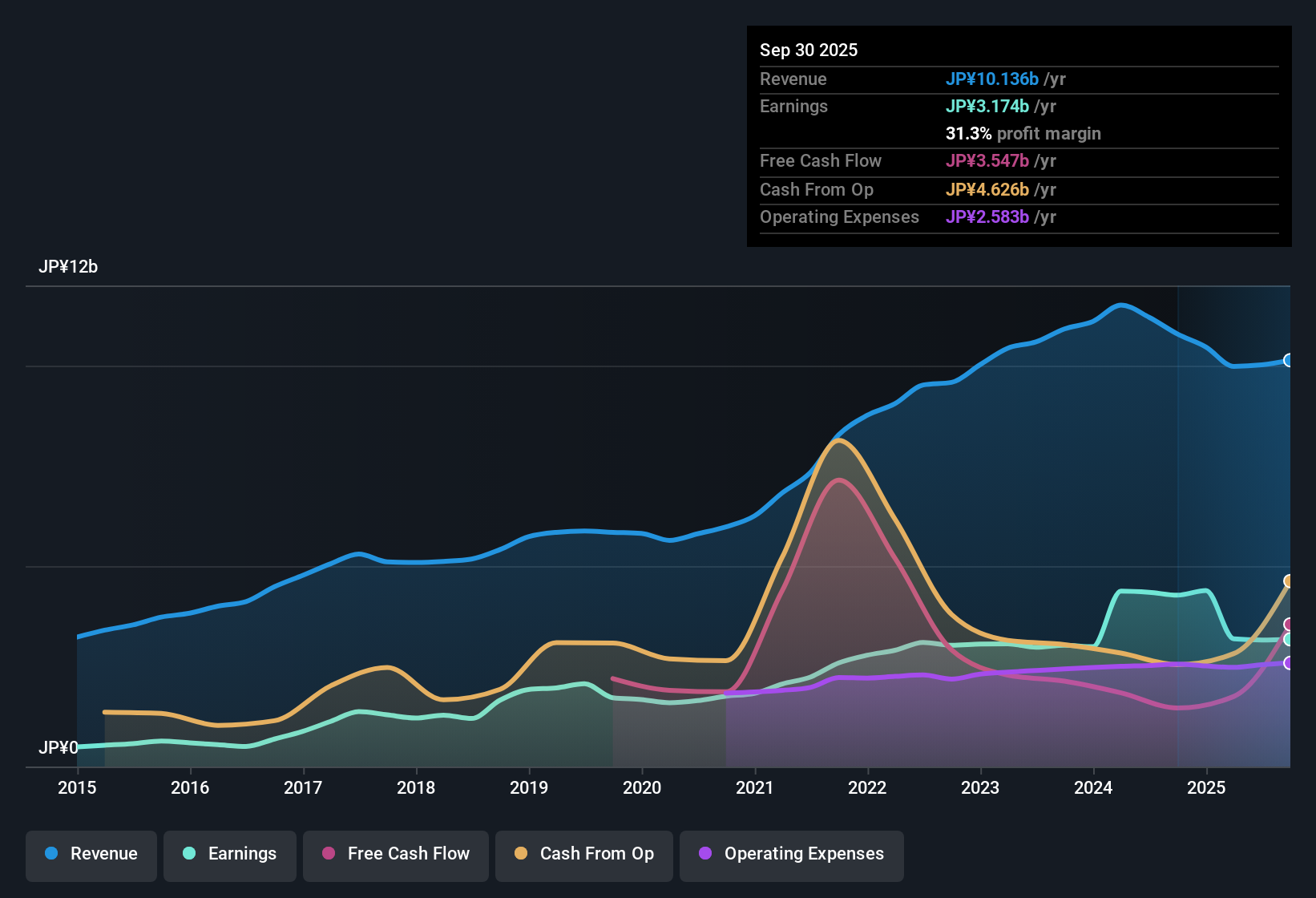
Task: Click the 2020 x-axis label
Action: pos(642,788)
